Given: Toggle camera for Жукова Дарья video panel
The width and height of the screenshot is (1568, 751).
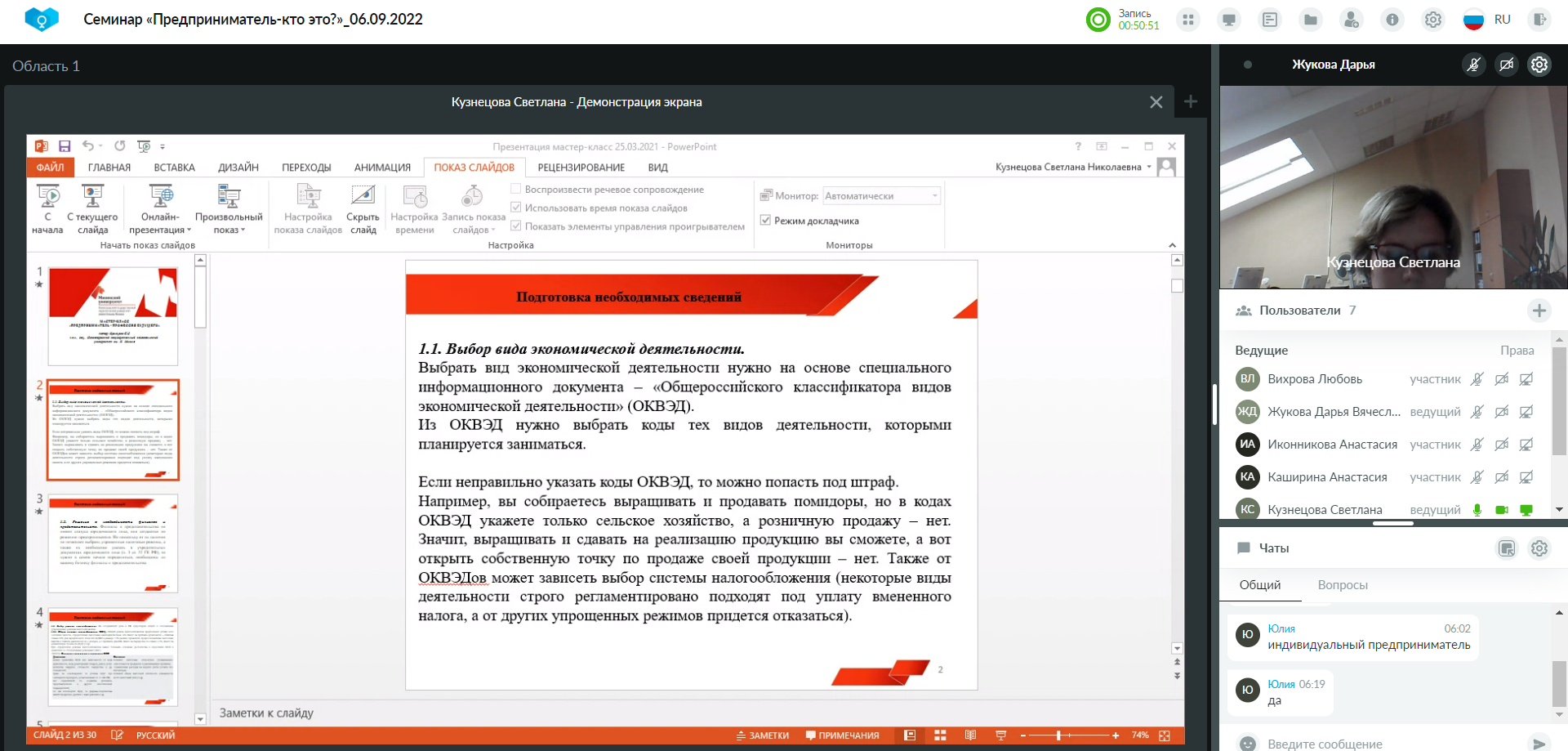Looking at the screenshot, I should coord(1507,65).
